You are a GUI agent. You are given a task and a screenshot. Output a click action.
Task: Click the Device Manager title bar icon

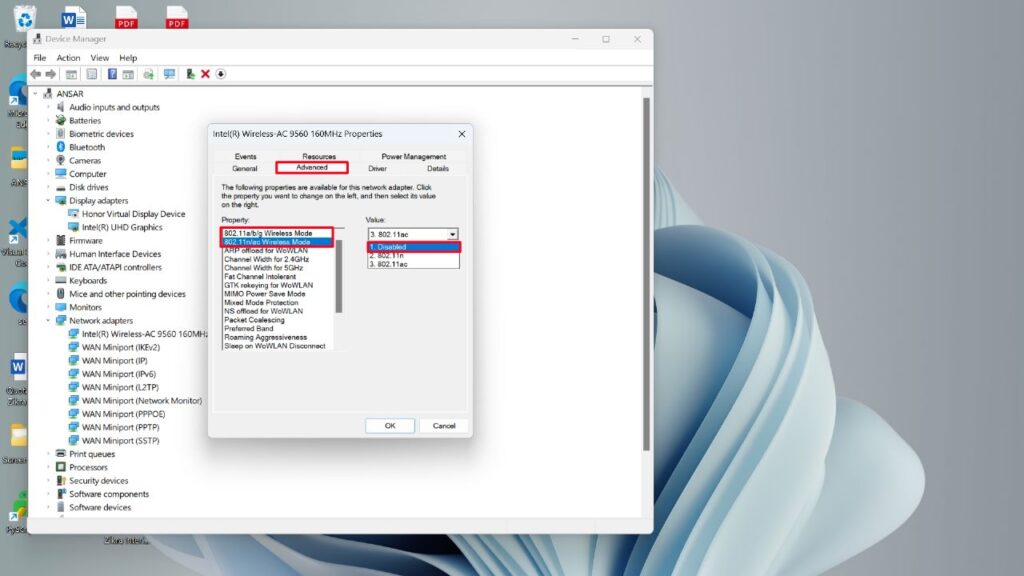click(x=37, y=39)
